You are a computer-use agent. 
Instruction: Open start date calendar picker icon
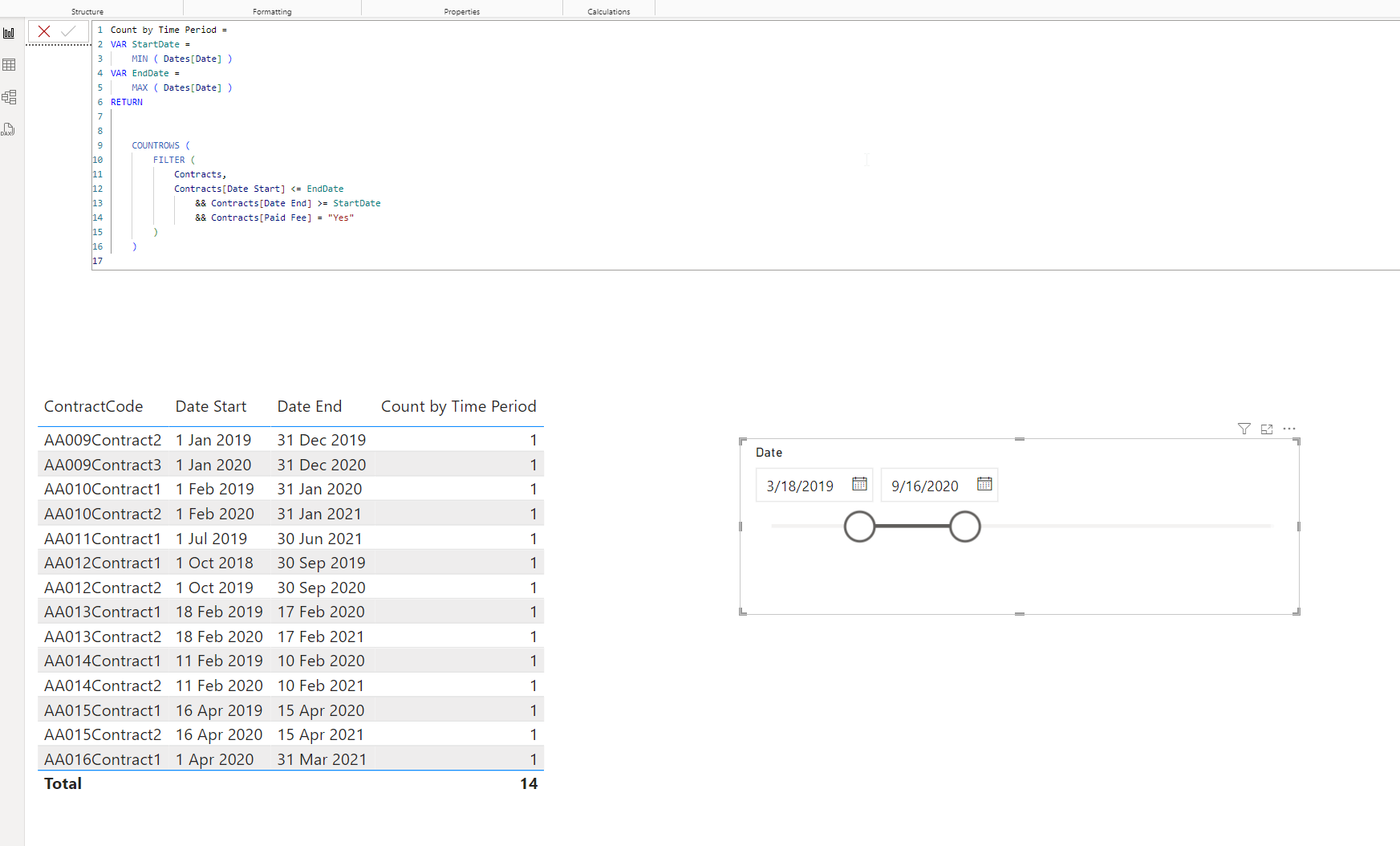pos(859,484)
